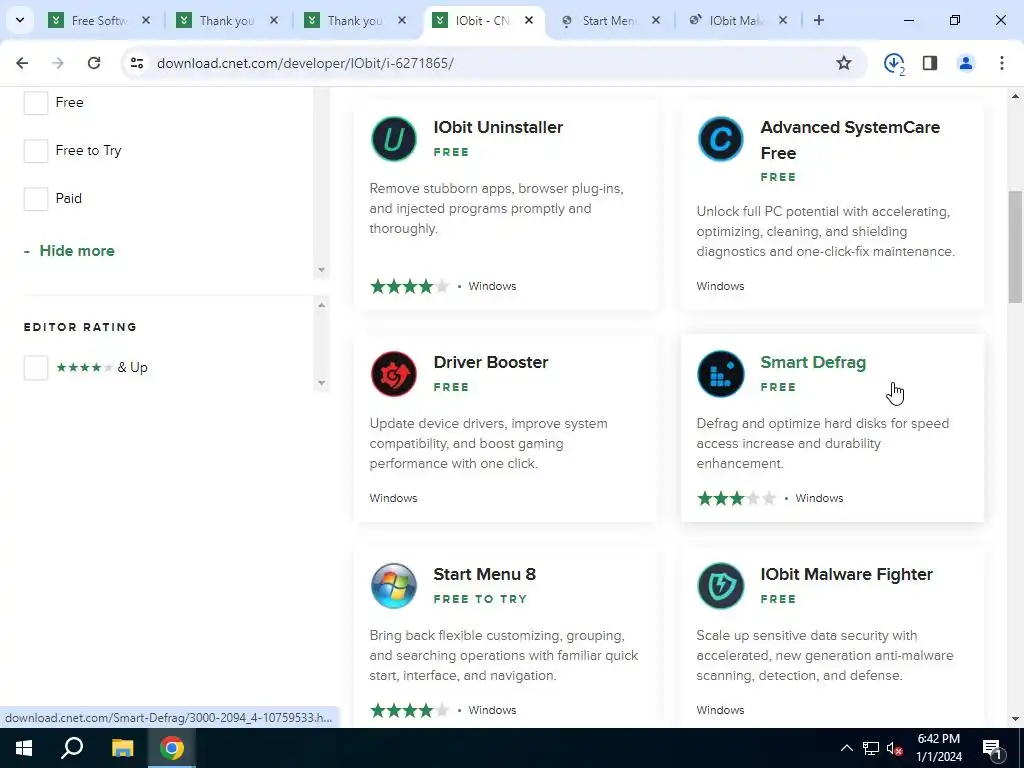Switch to second Thank you tab

tap(354, 20)
